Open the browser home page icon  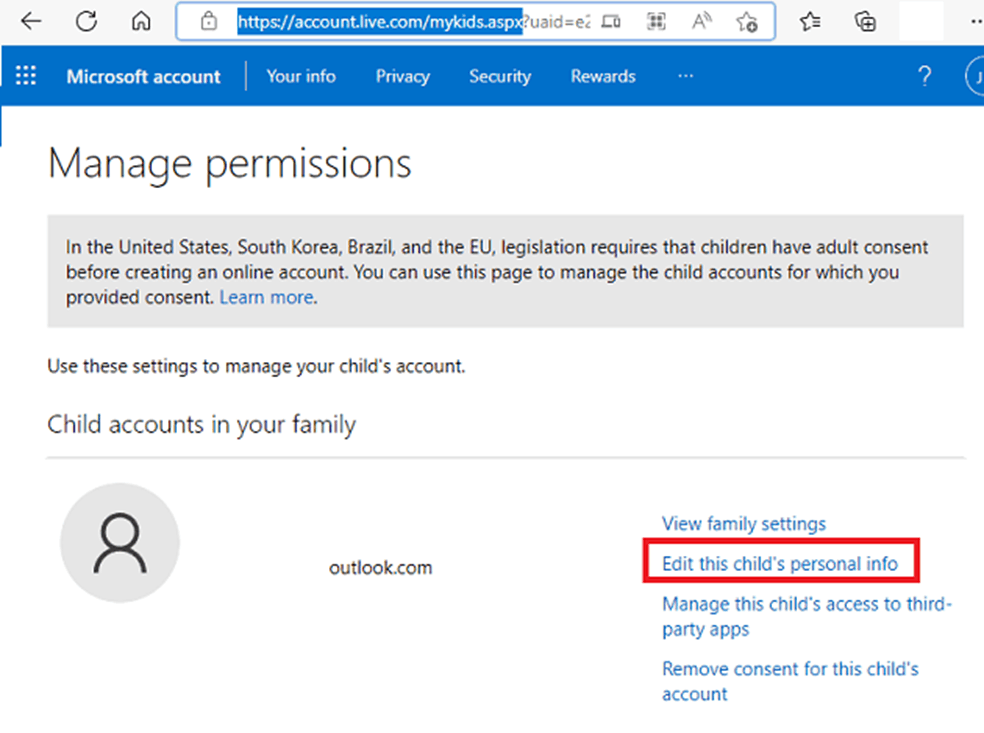141,21
